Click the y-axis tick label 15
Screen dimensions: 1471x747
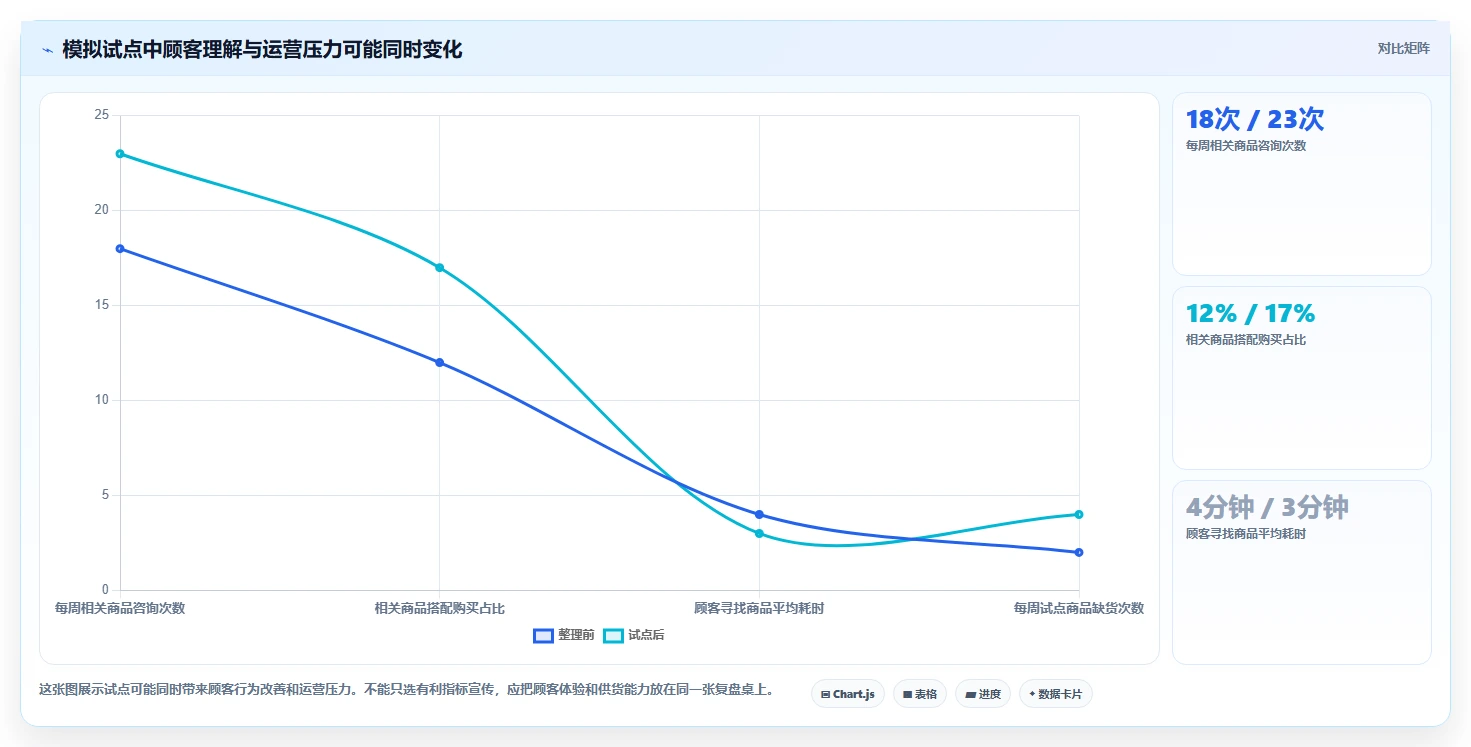pos(101,305)
